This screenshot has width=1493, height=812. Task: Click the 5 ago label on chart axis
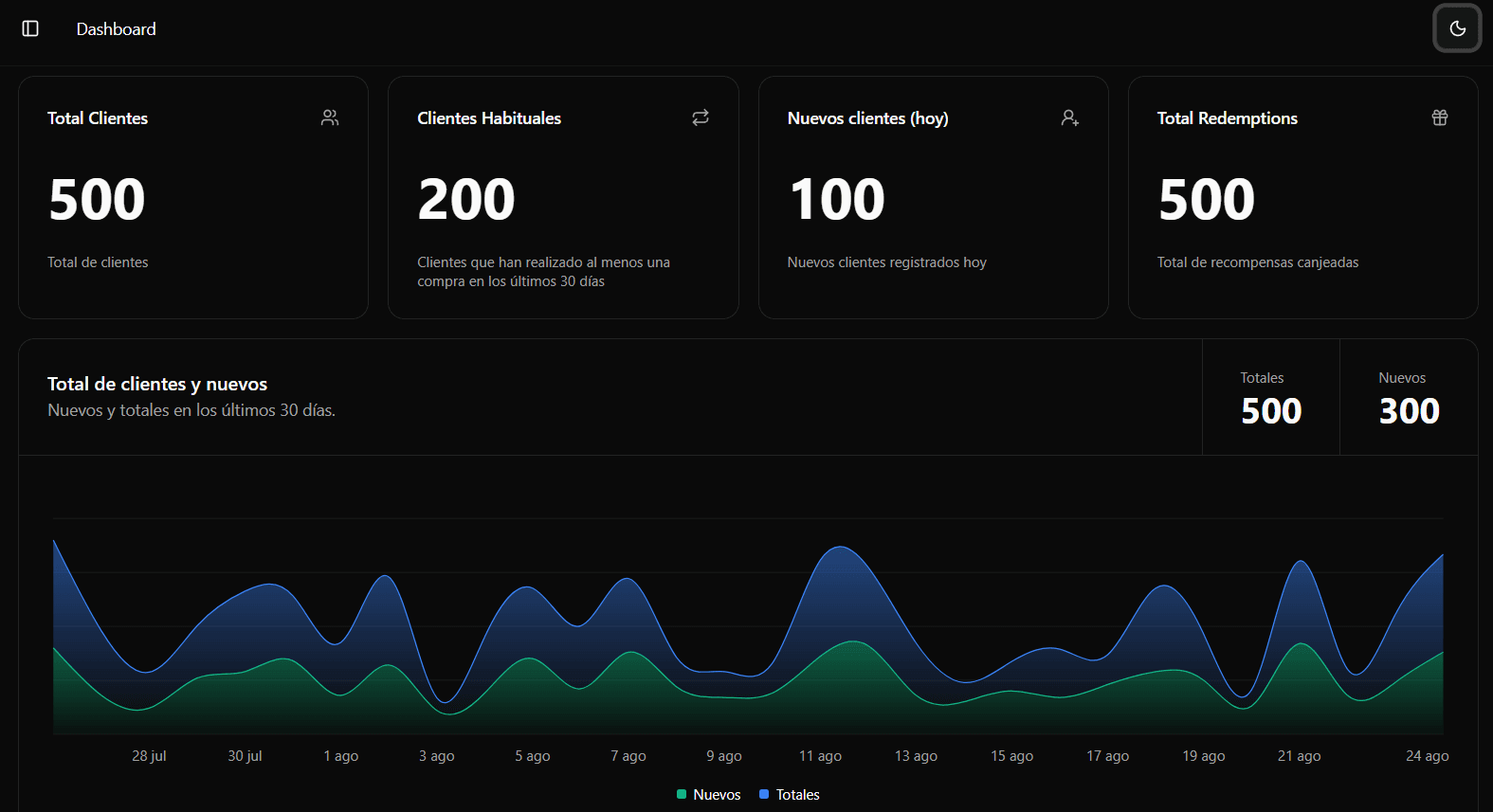533,756
